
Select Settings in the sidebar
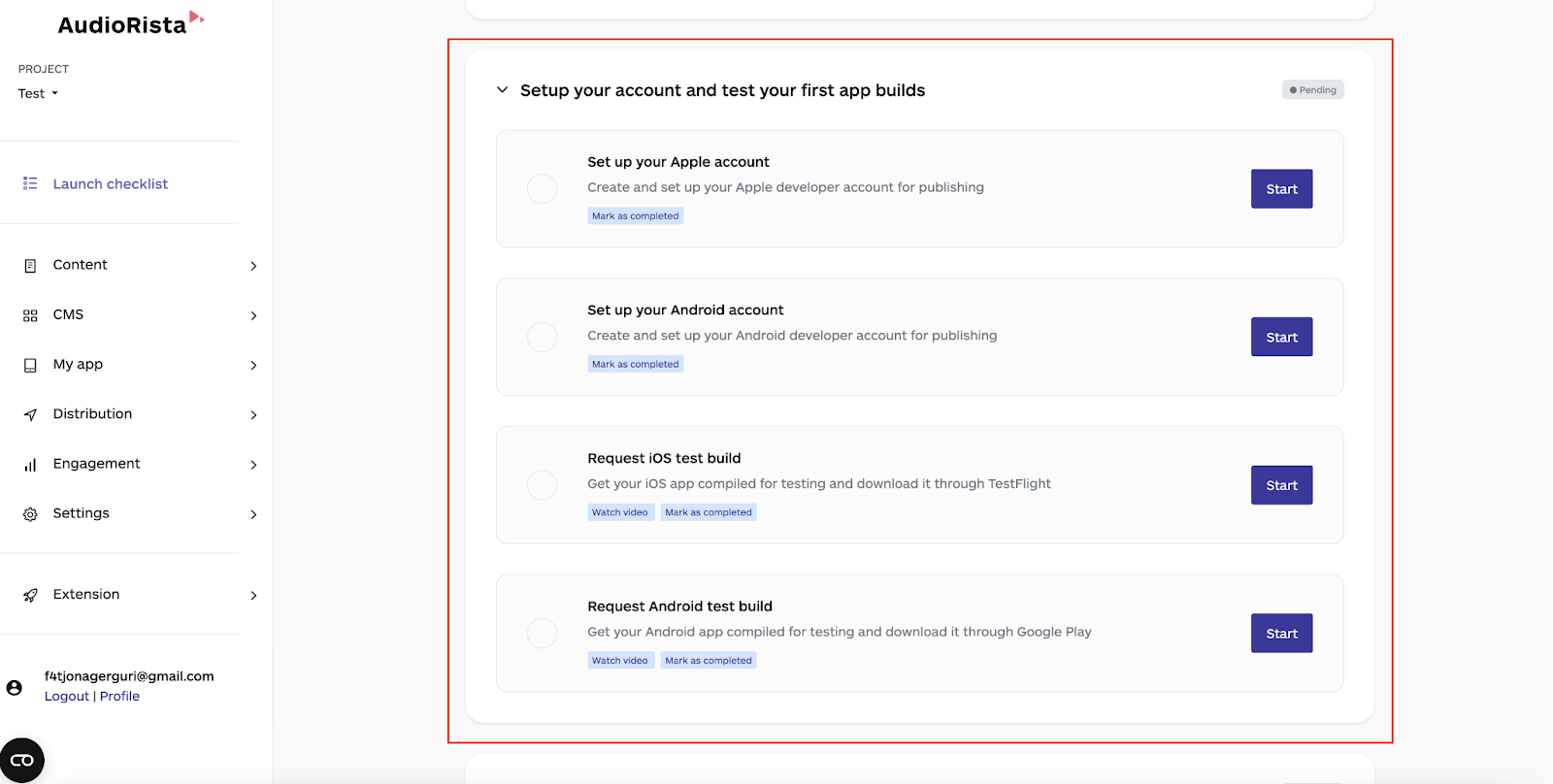pos(82,513)
